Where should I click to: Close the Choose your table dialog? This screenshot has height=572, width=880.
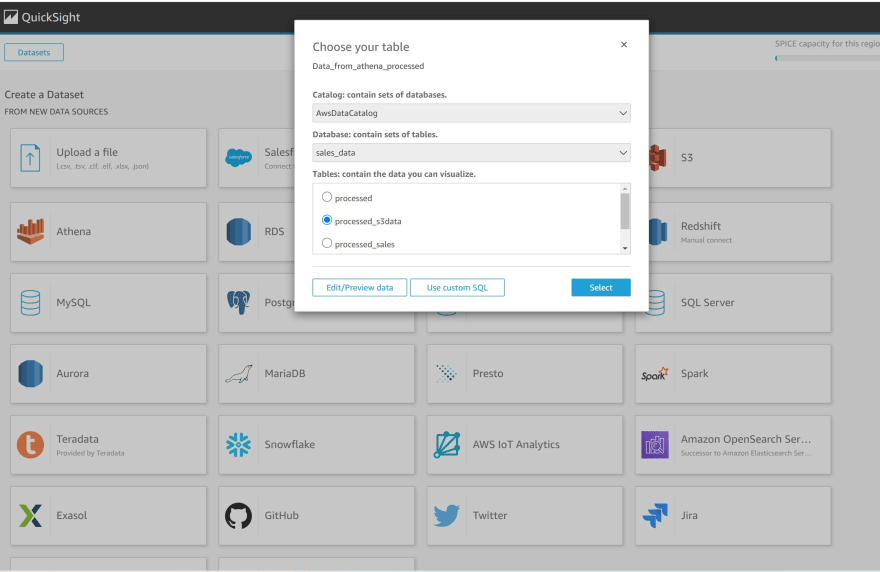click(x=624, y=44)
